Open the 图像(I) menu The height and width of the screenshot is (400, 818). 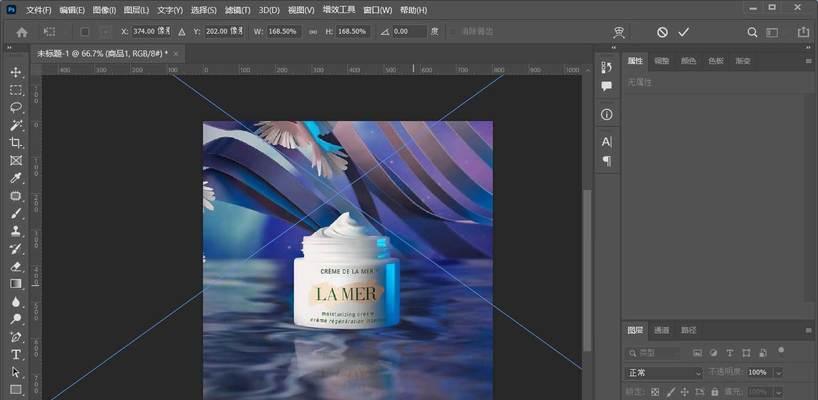(104, 10)
